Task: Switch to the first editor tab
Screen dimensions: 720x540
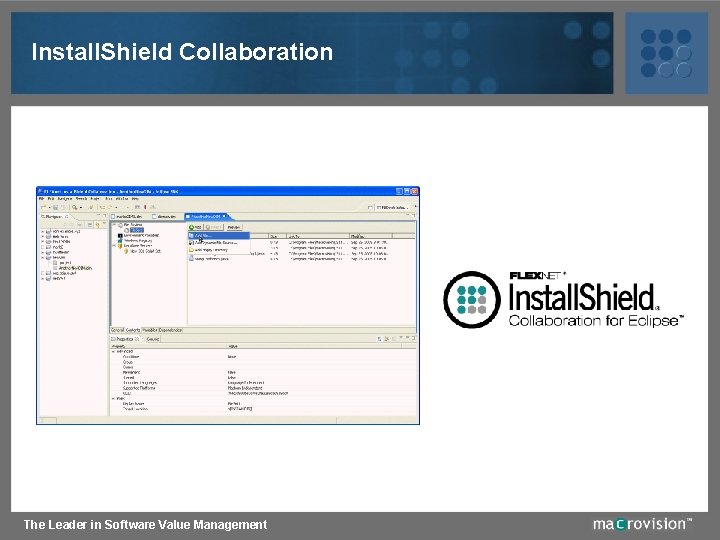Action: pyautogui.click(x=129, y=216)
